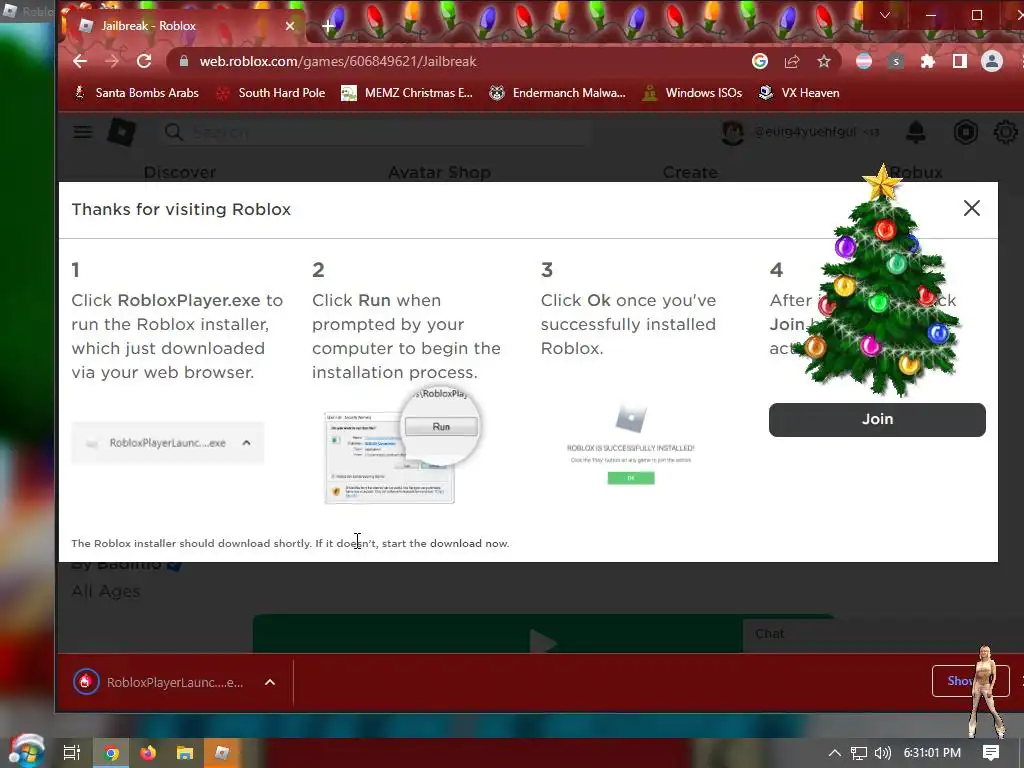This screenshot has width=1024, height=768.
Task: Open the Action Center notifications icon
Action: (x=991, y=753)
